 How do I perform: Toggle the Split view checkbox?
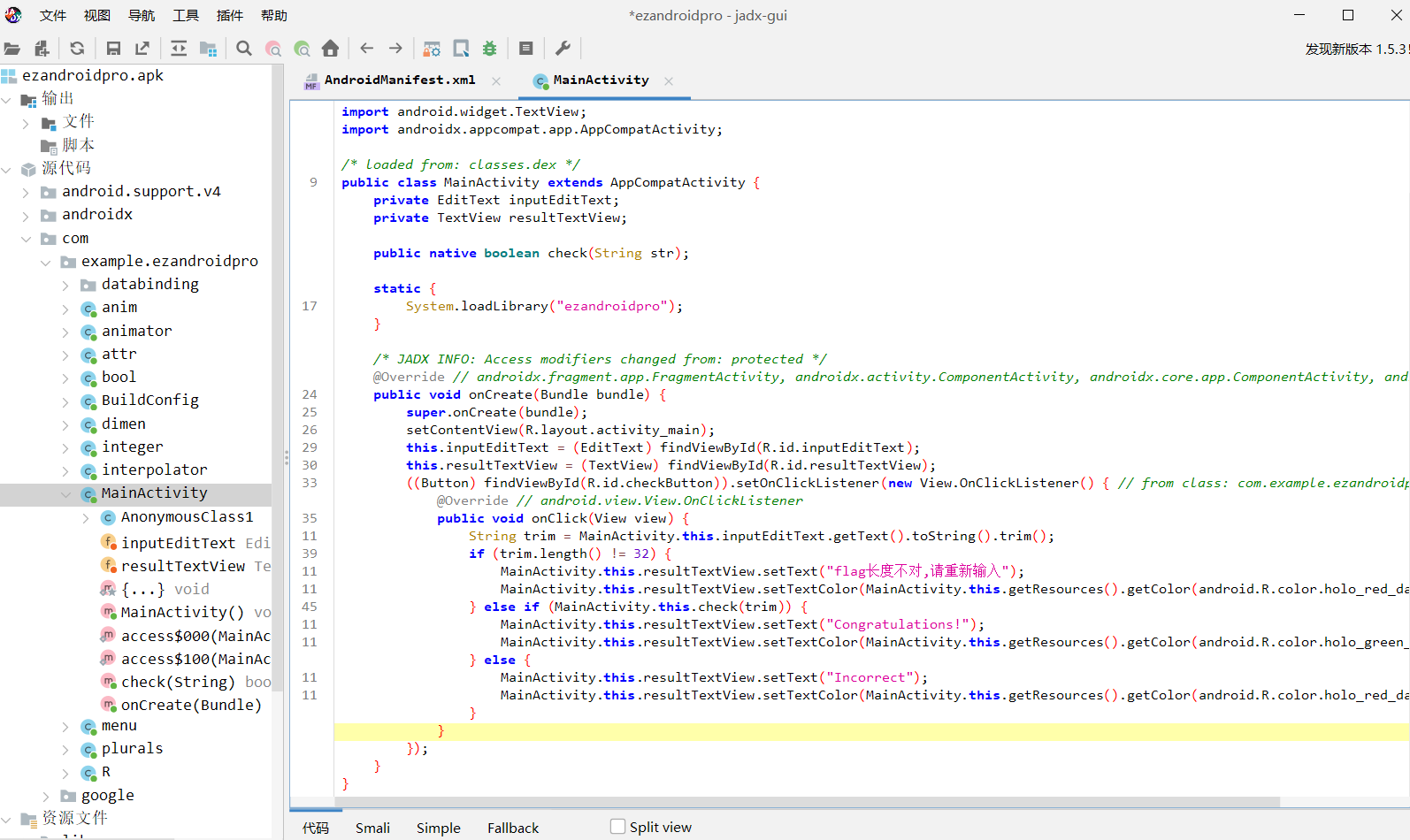click(617, 827)
